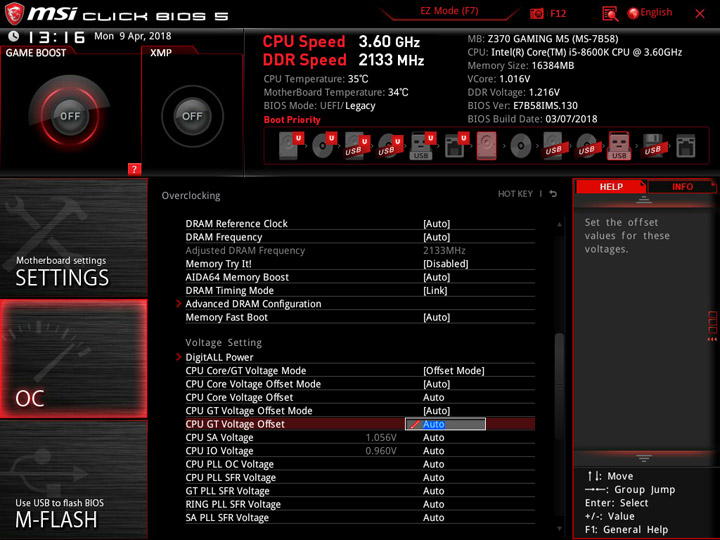Select the UEFI USB key boot icon
The image size is (720, 540).
tap(422, 146)
